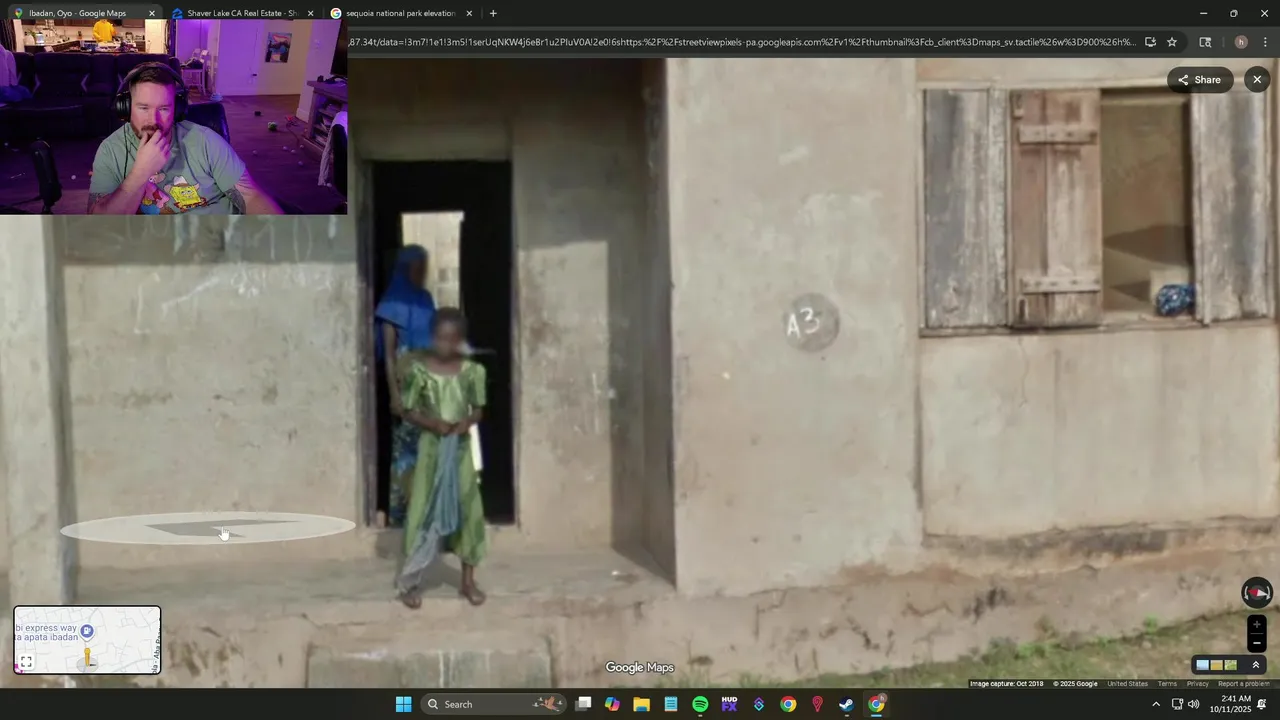
Task: Expand the minimap with corner icon
Action: [26, 662]
